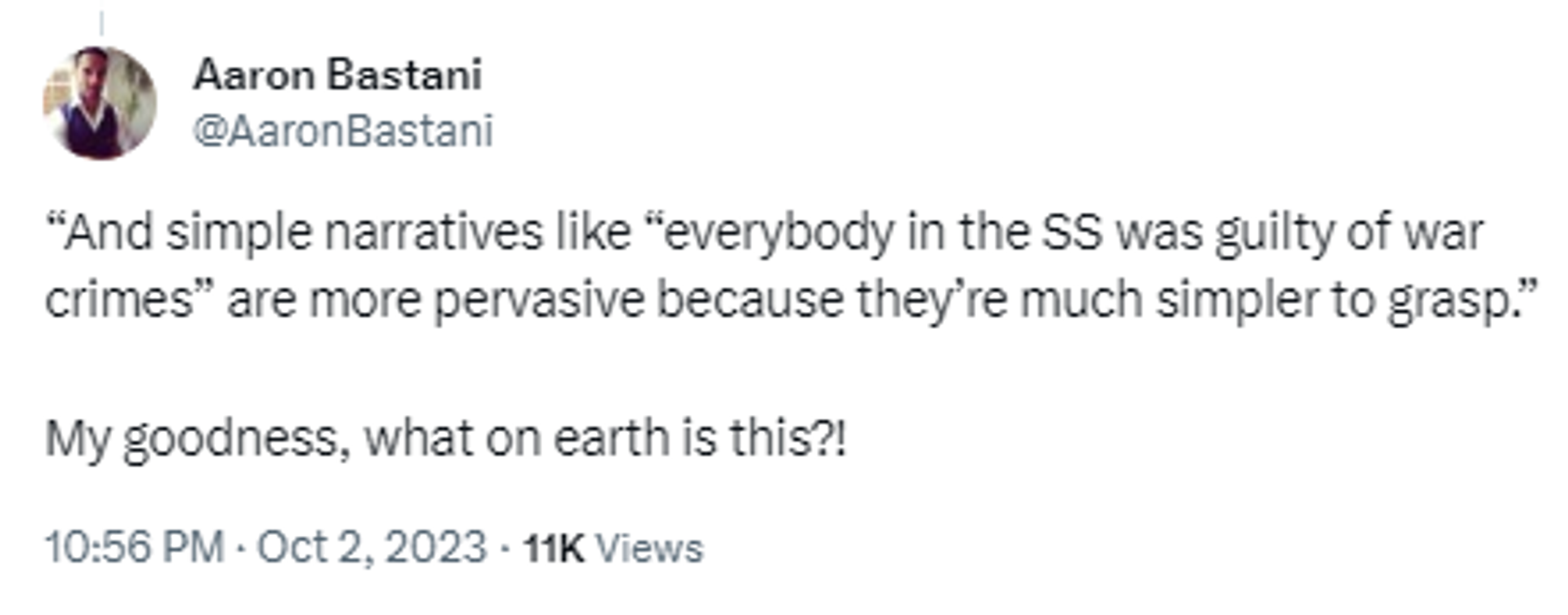The image size is (1568, 615).
Task: Click the thread connector line above the avatar
Action: click(x=101, y=23)
